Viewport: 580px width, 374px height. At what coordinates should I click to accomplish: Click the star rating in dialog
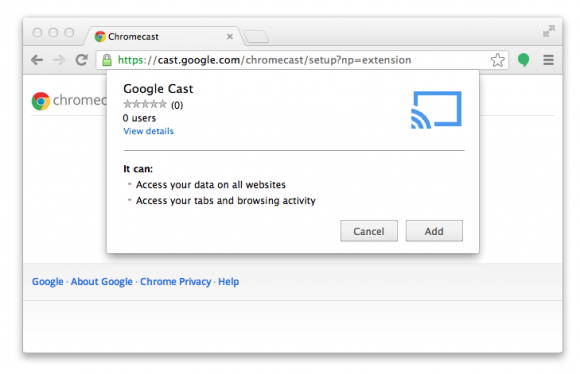click(x=145, y=104)
